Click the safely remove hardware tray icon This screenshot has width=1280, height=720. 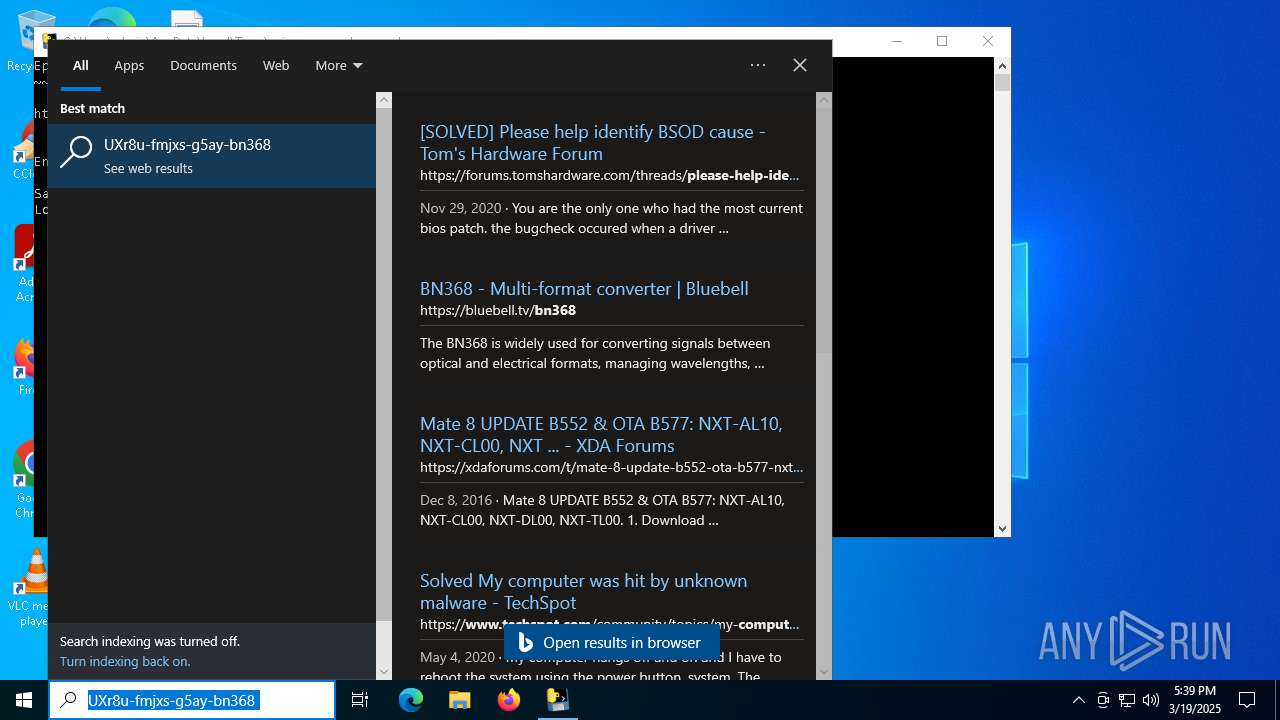1103,700
